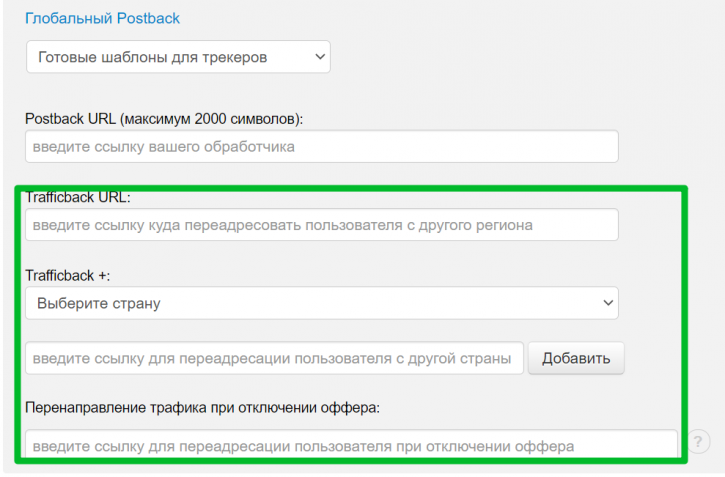
Task: Click the Добавить button
Action: [576, 358]
